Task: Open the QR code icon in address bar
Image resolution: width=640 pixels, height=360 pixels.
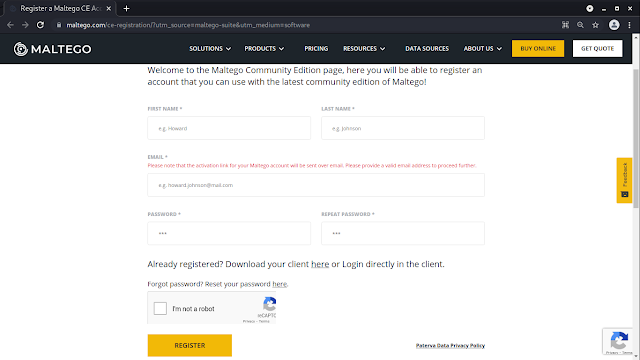Action: coord(565,25)
